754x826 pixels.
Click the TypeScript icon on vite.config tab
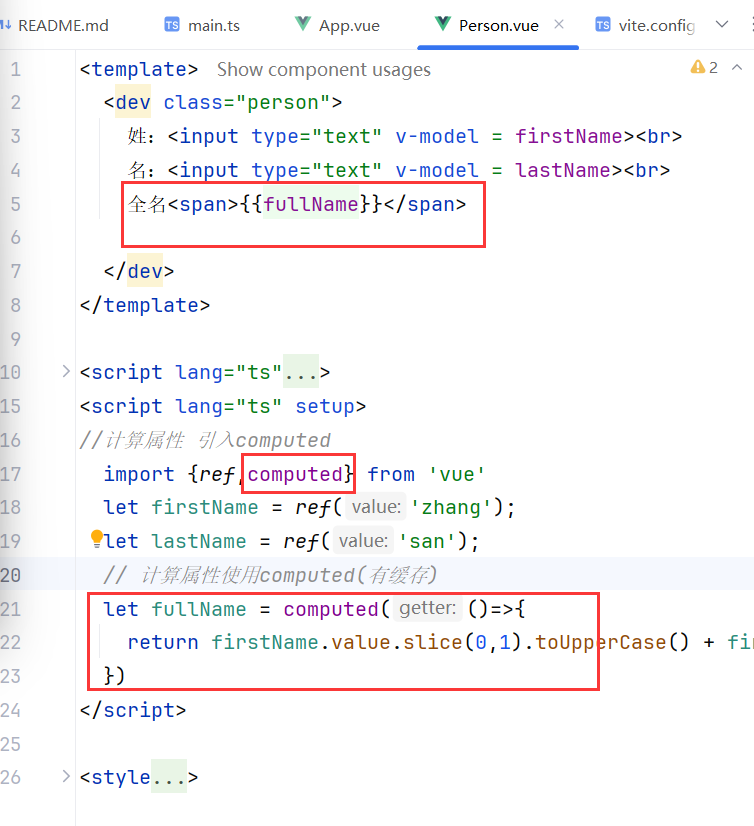pos(603,25)
